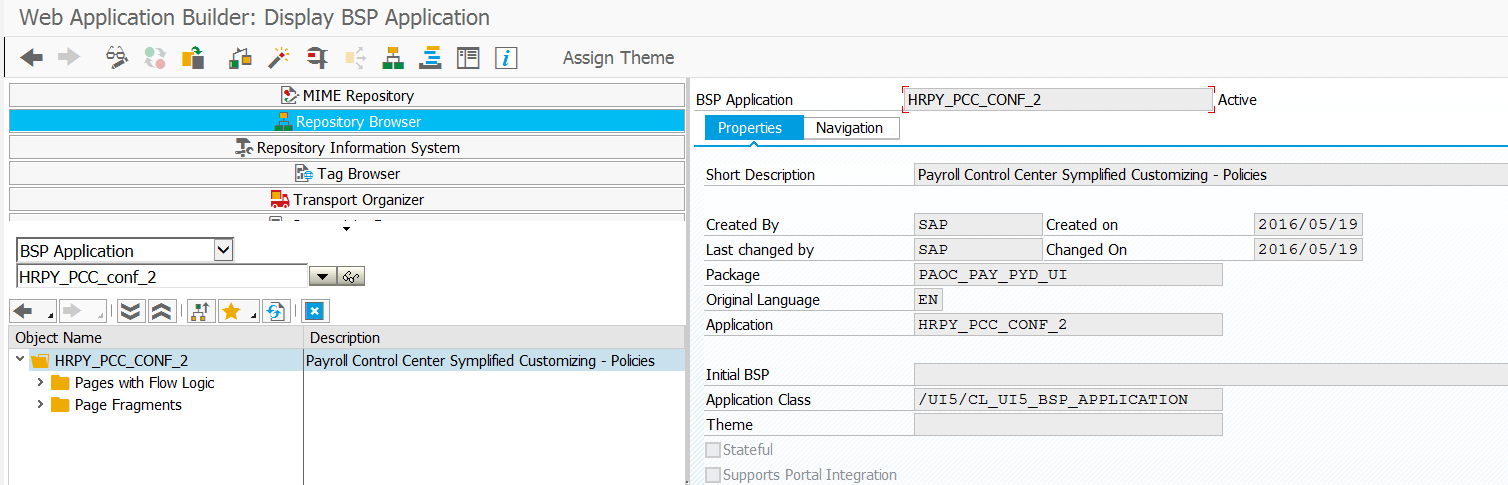Close object list blue X icon
This screenshot has height=485, width=1508.
point(316,311)
